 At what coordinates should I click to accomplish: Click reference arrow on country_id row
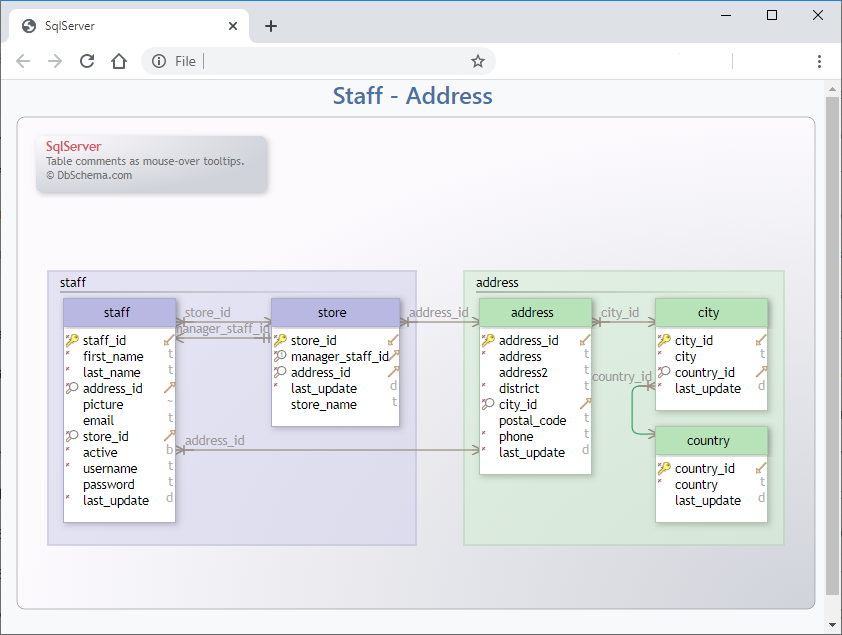761,468
